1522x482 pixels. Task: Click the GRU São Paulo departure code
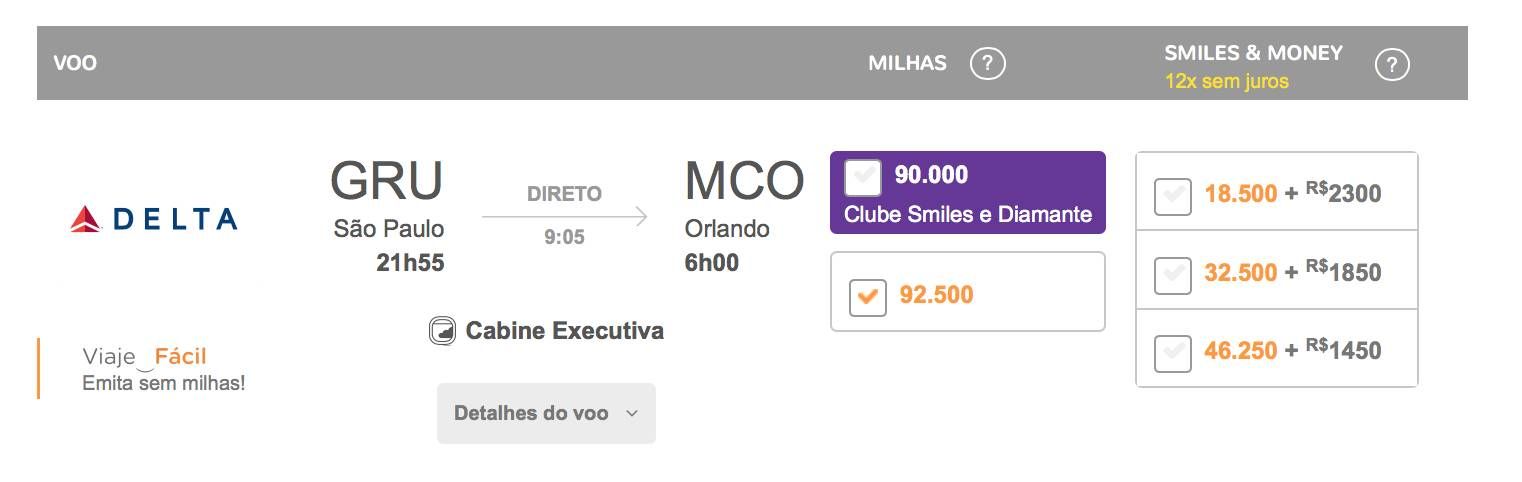tap(387, 181)
